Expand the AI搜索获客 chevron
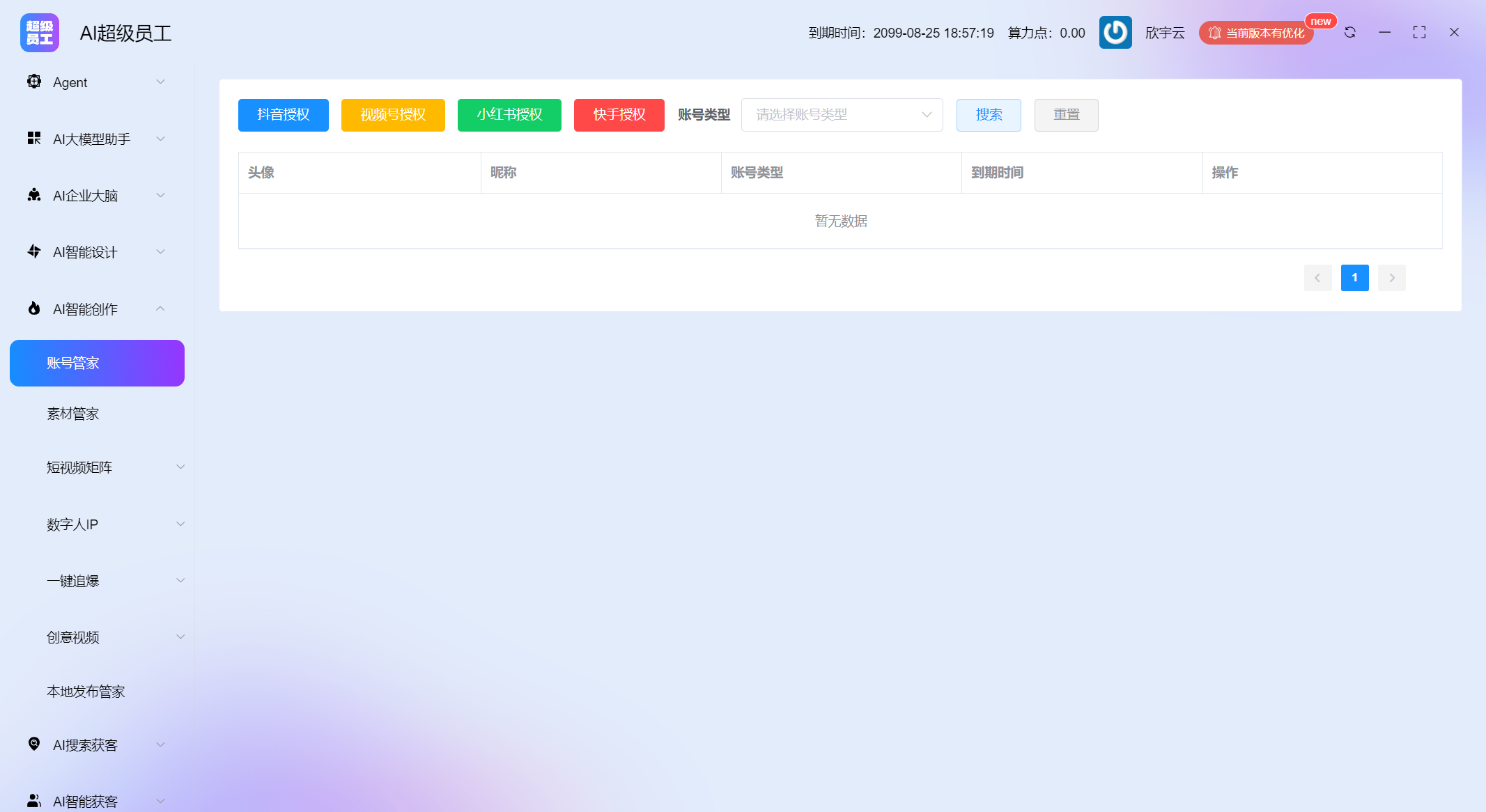1486x812 pixels. (x=160, y=744)
